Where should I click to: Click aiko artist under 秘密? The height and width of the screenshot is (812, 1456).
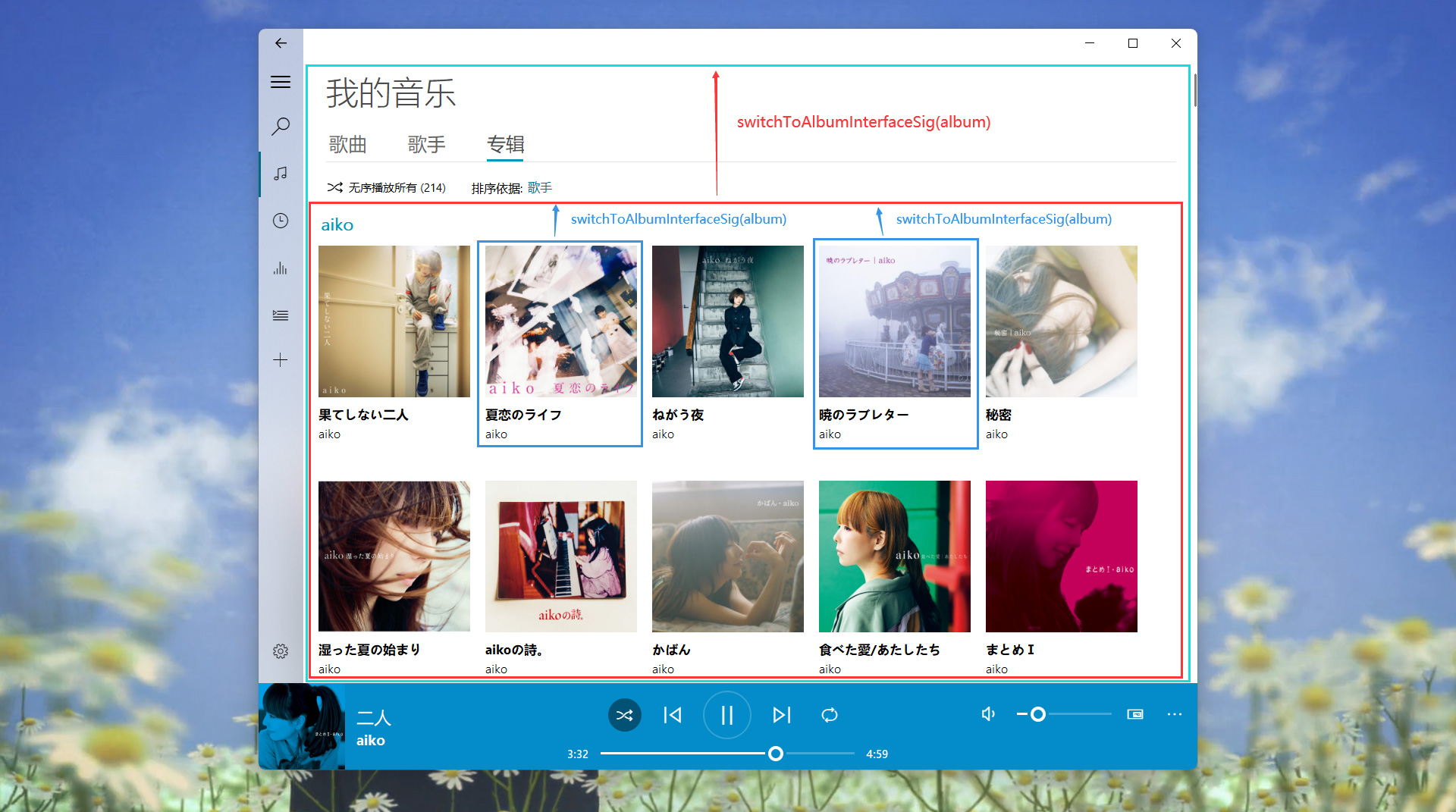click(x=997, y=434)
